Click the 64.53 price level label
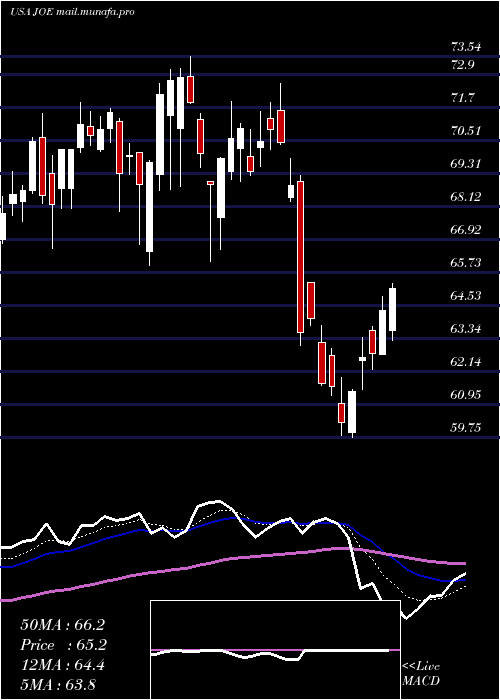Image resolution: width=500 pixels, height=700 pixels. point(466,296)
